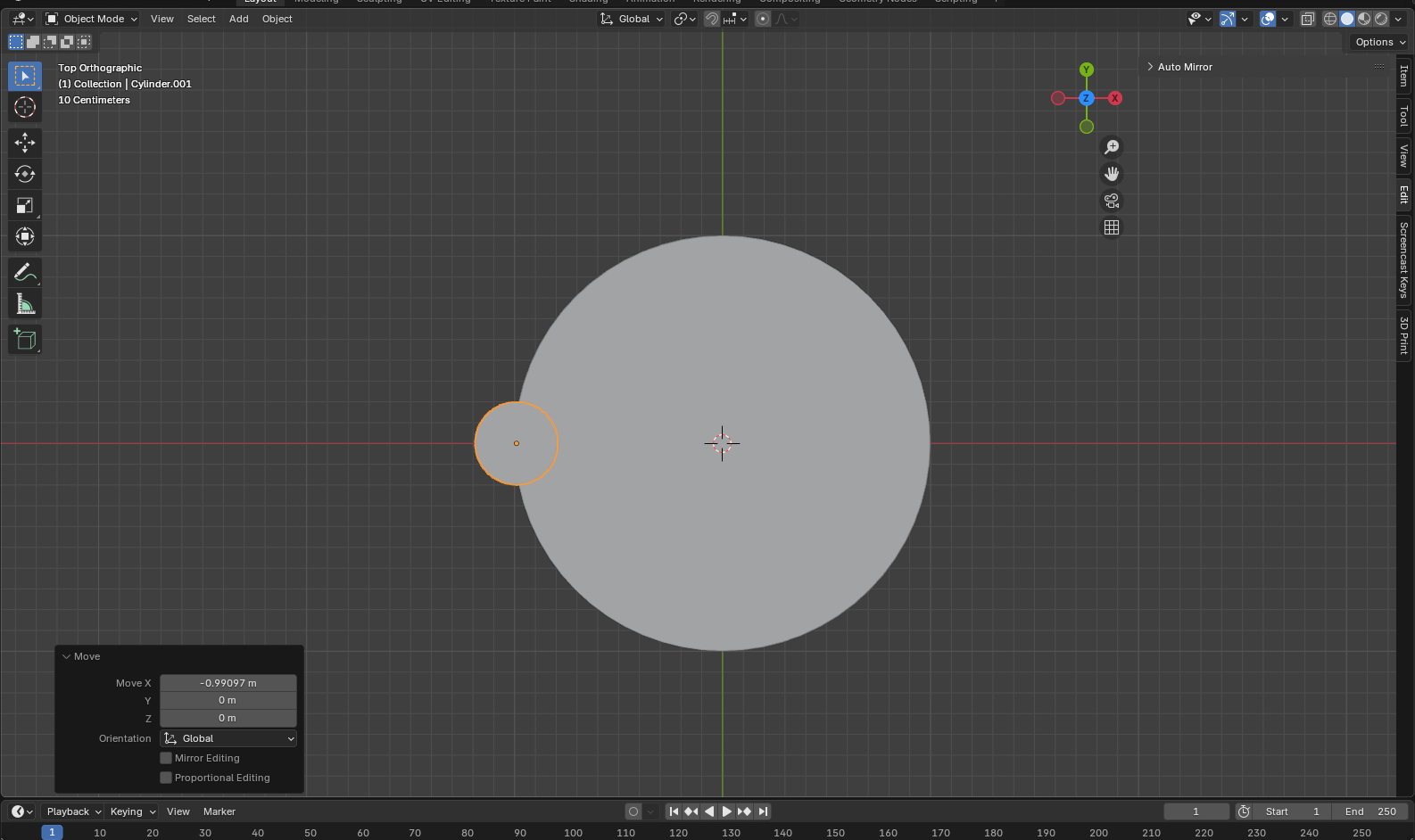Open the Item sidebar tab
The image size is (1415, 840).
(x=1404, y=76)
